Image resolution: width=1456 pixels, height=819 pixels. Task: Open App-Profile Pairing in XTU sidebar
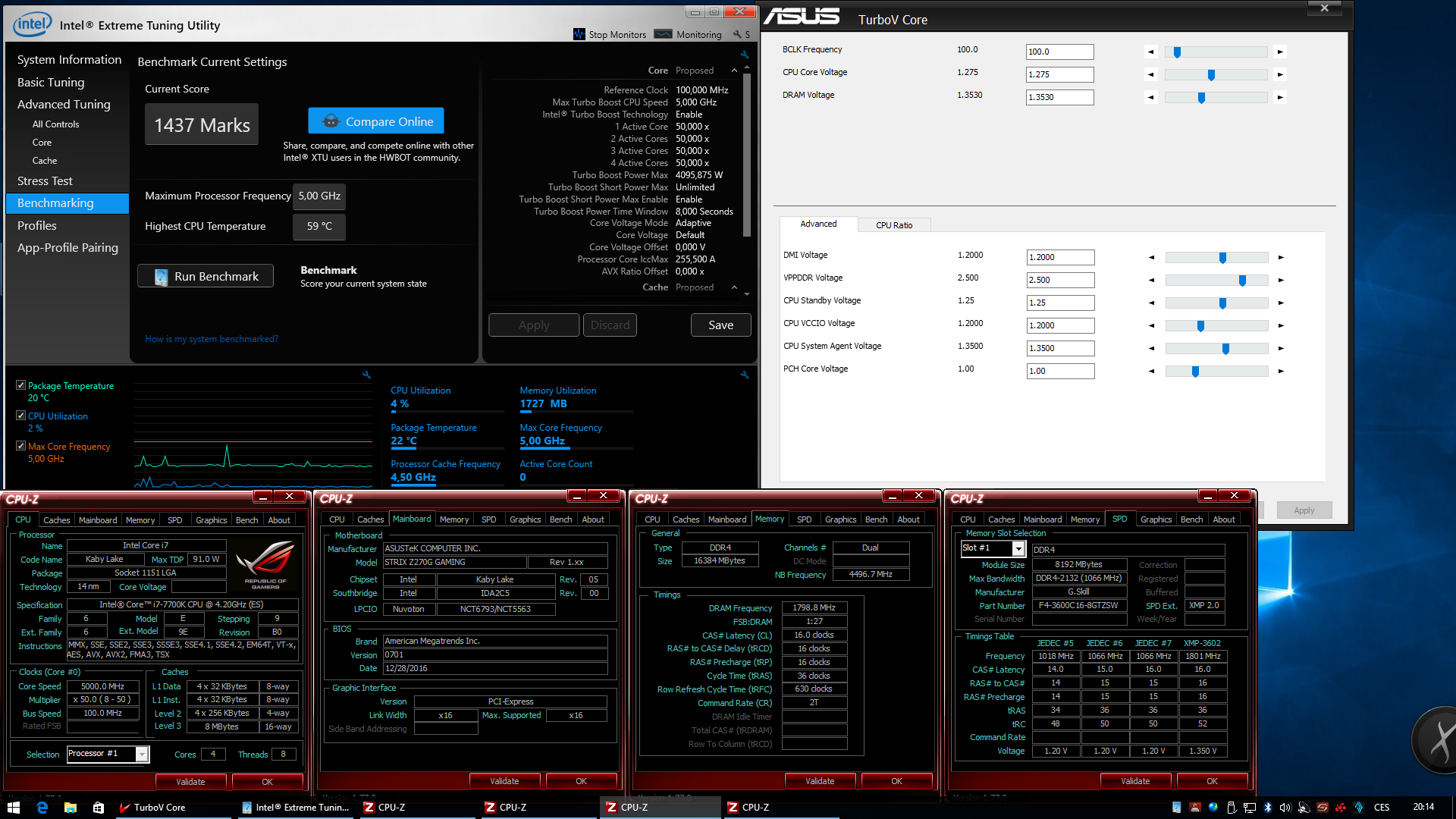[67, 248]
